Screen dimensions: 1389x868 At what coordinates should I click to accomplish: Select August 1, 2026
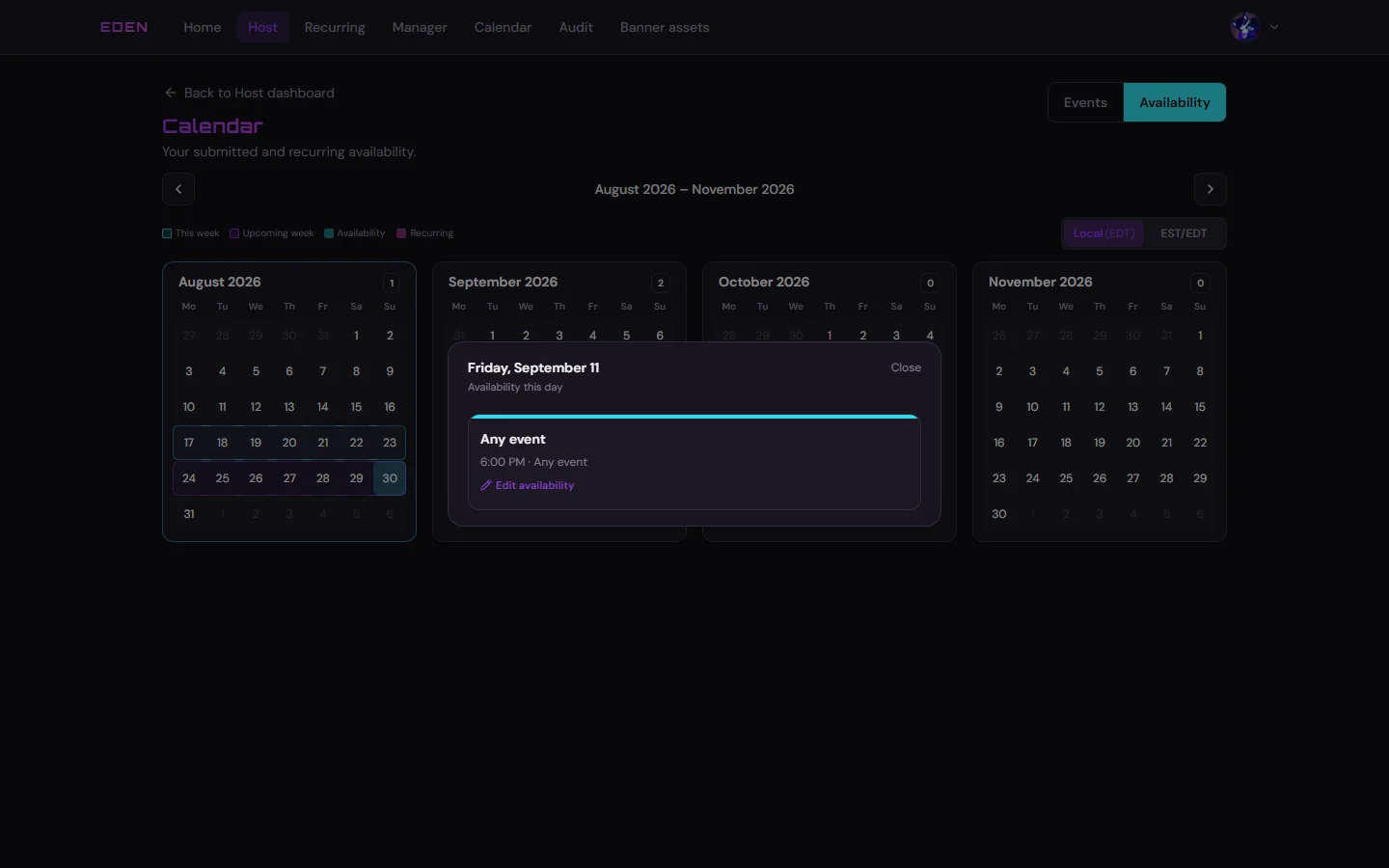356,336
